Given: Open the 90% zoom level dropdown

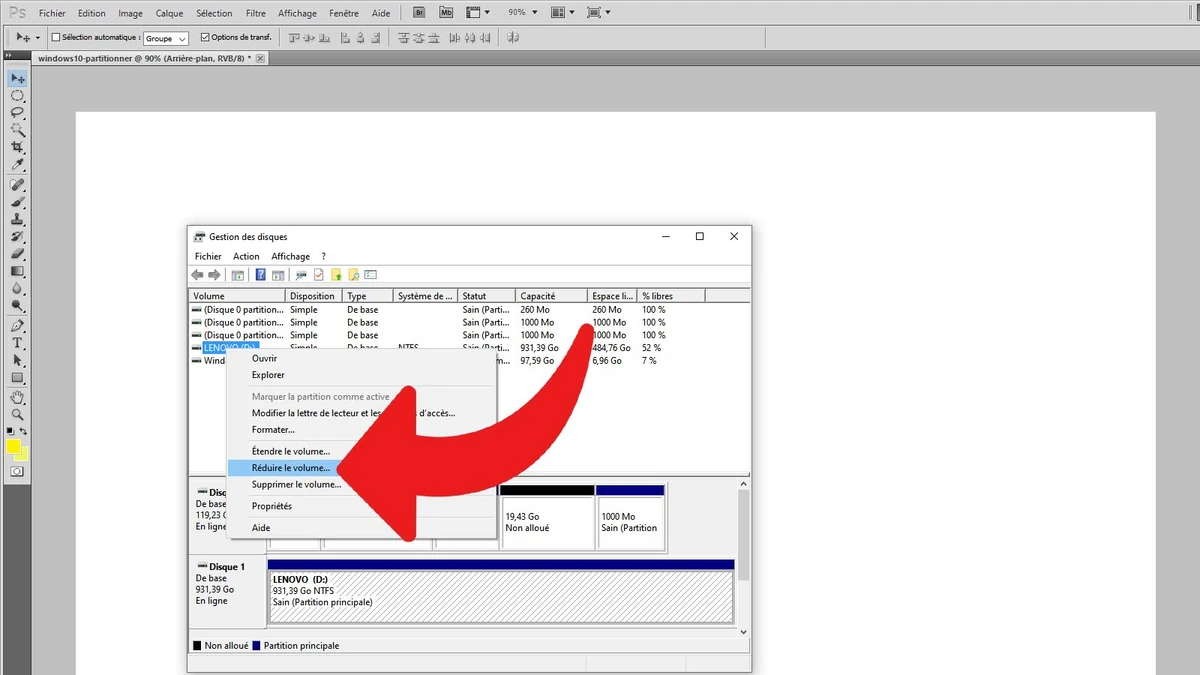Looking at the screenshot, I should [x=521, y=13].
